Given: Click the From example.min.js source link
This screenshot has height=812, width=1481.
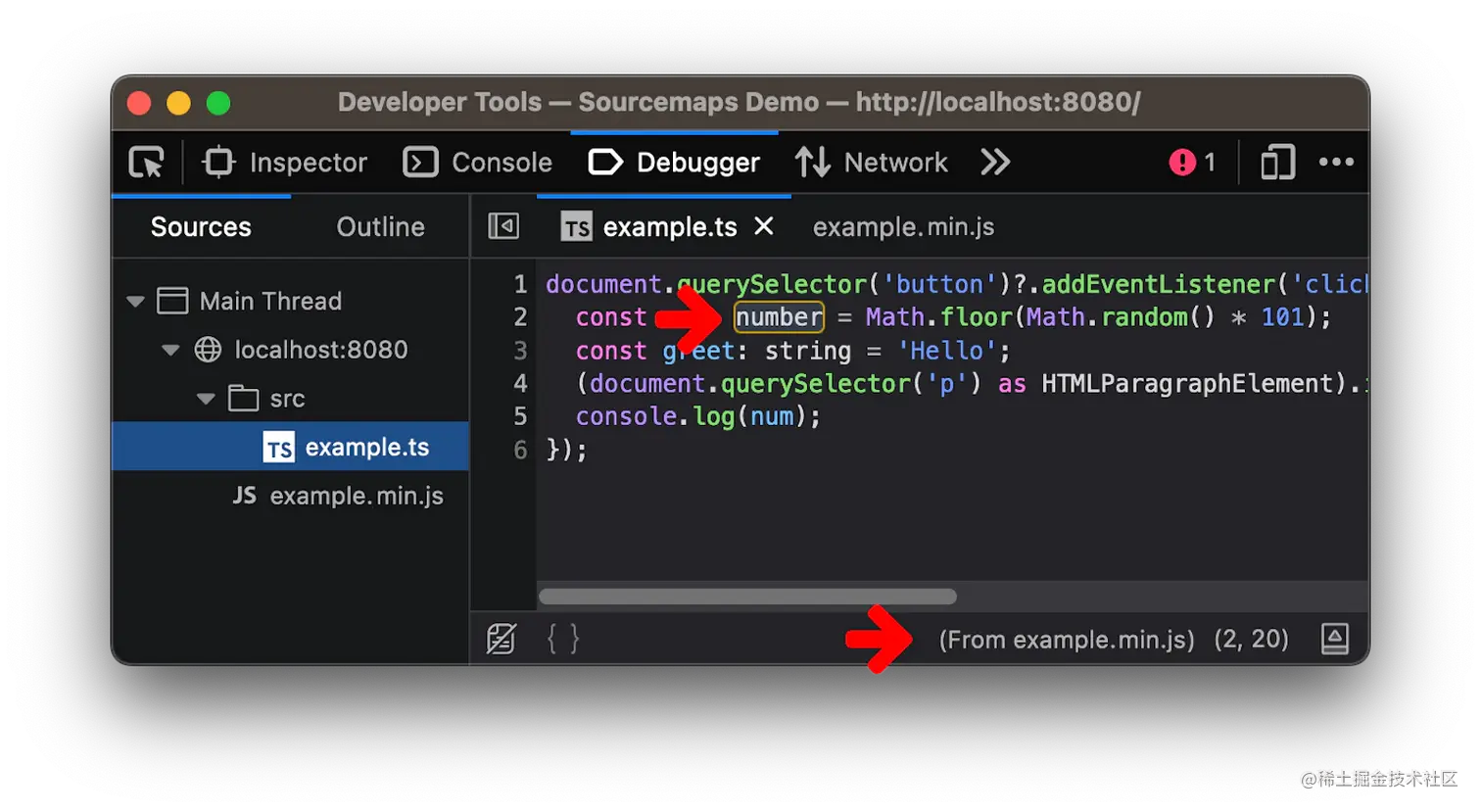Looking at the screenshot, I should click(x=1066, y=640).
